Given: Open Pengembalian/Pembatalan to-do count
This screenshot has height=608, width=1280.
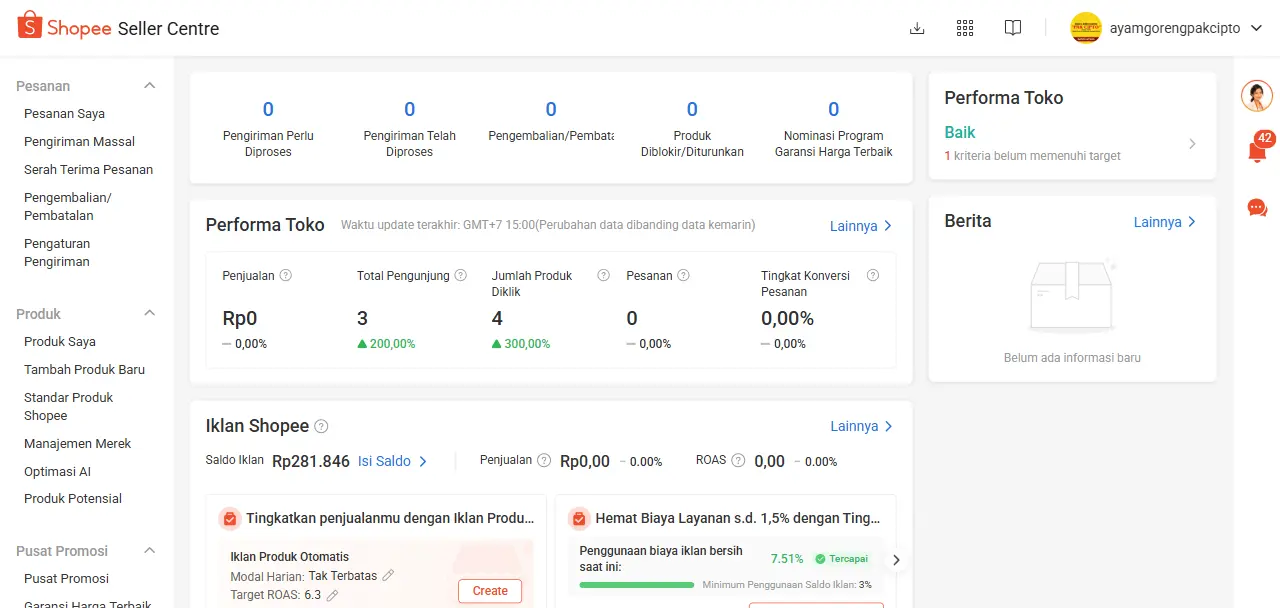Looking at the screenshot, I should 551,122.
